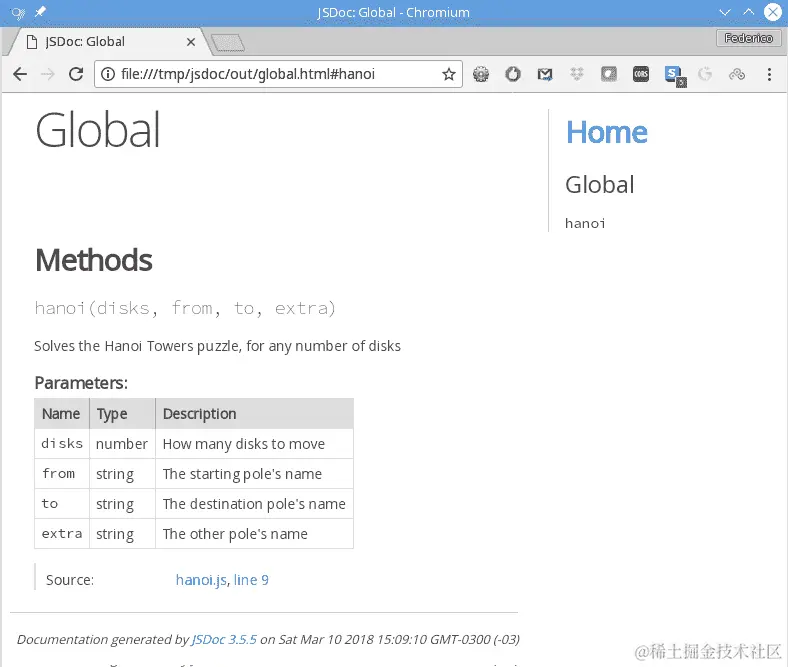The image size is (788, 667).
Task: Click 'Solves the Hanoi Towers puzzle' description
Action: (x=217, y=346)
